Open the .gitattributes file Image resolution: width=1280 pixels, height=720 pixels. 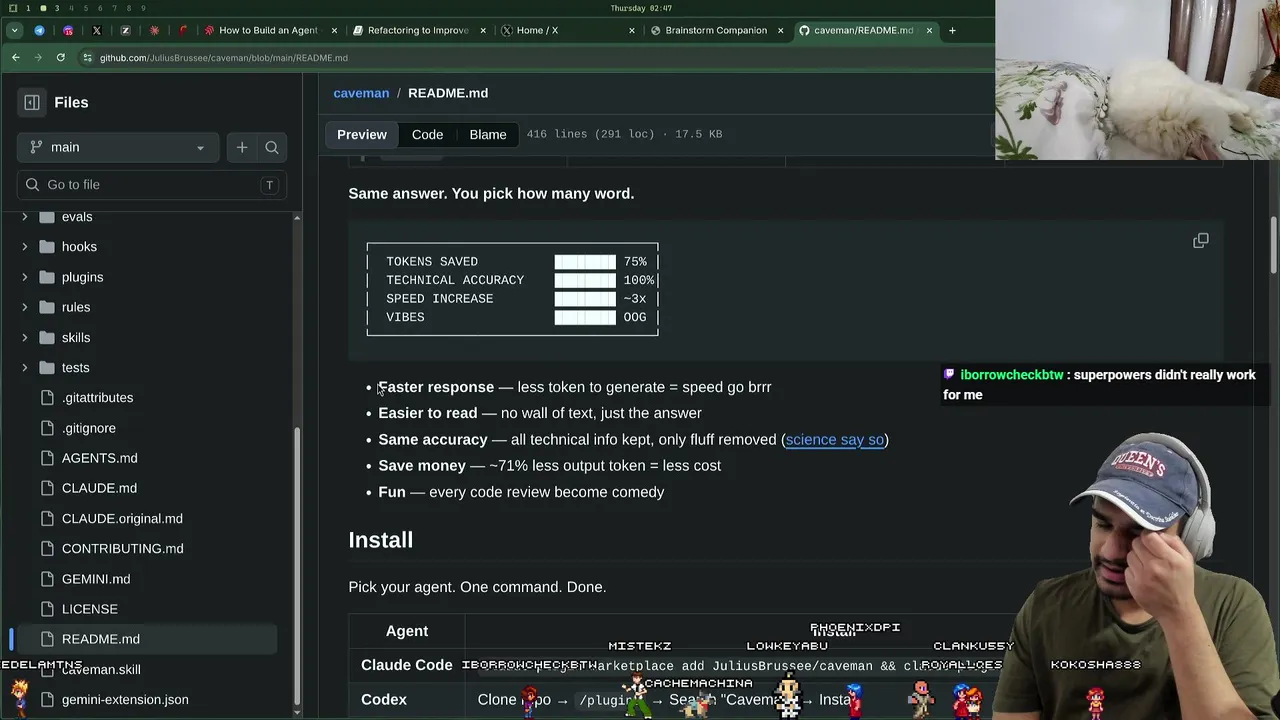click(97, 398)
